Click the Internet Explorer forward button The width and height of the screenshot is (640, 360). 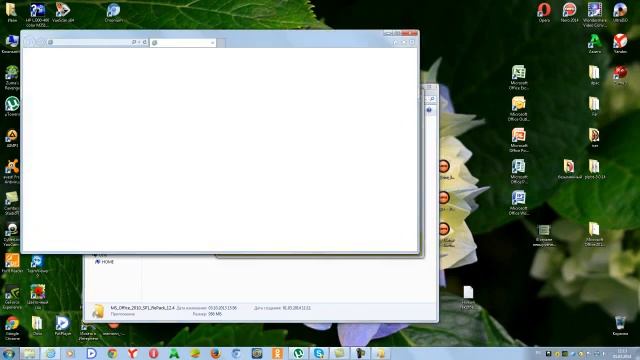pos(40,42)
